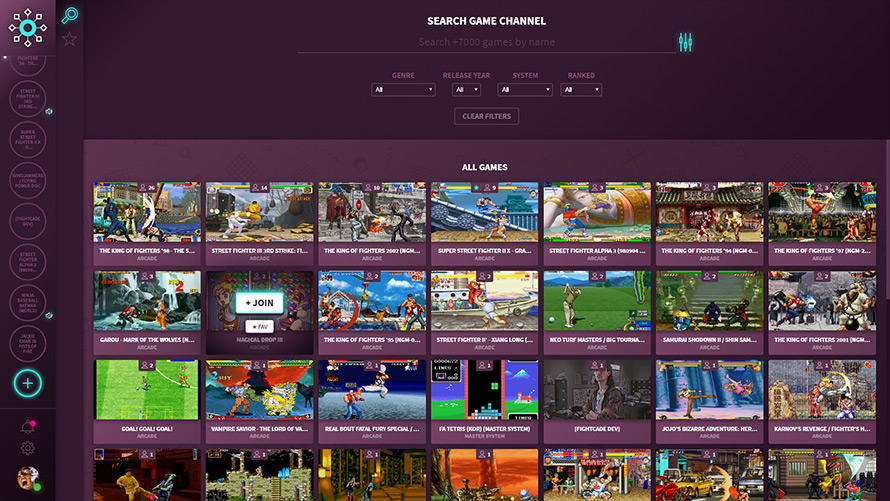Open the Genre dropdown
Screen dimensions: 890x501
coord(403,90)
